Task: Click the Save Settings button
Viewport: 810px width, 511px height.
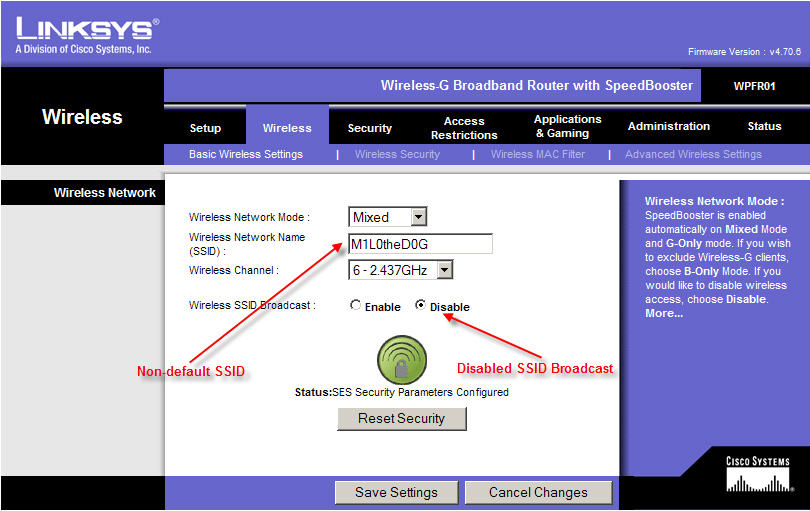Action: [396, 492]
